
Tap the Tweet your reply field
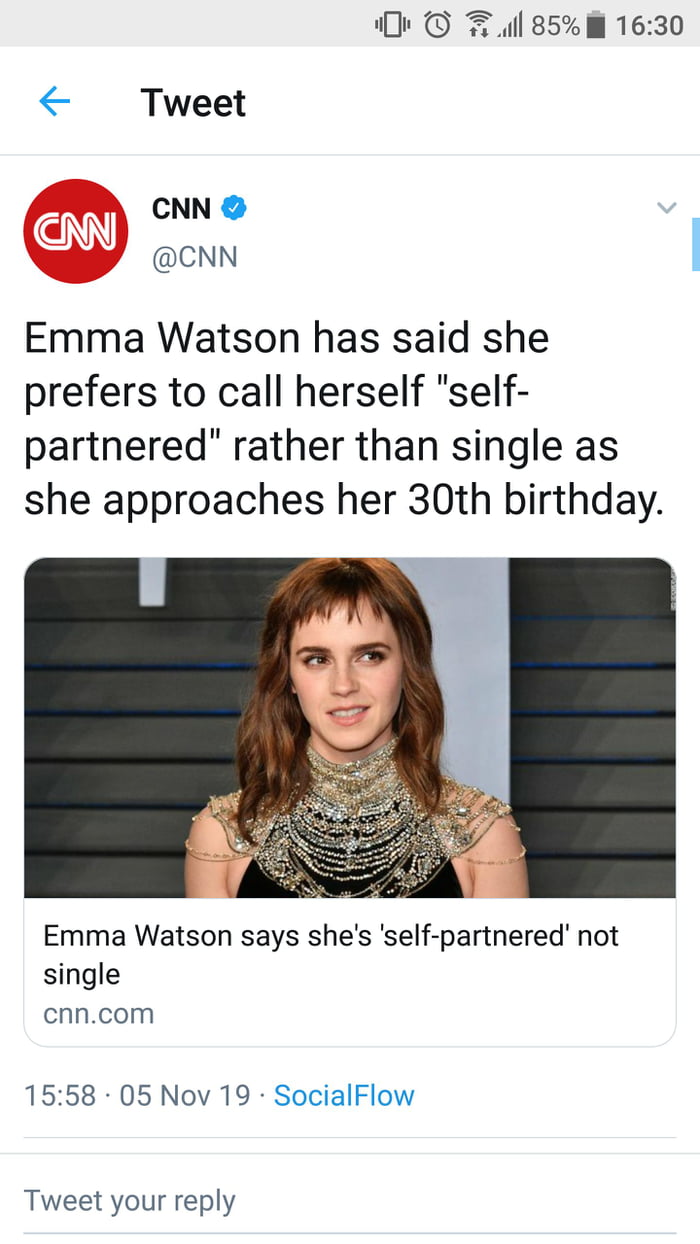point(130,1200)
